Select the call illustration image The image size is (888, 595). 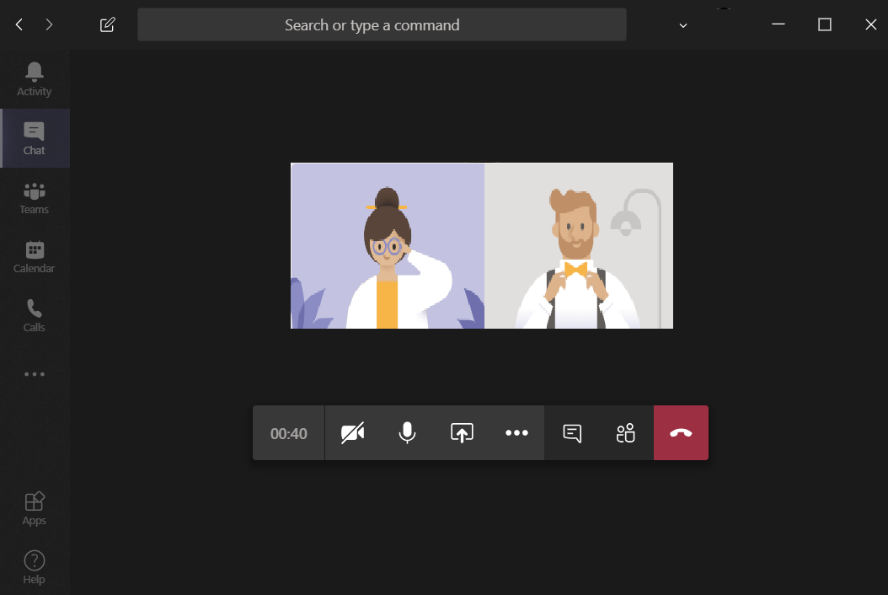pyautogui.click(x=482, y=246)
